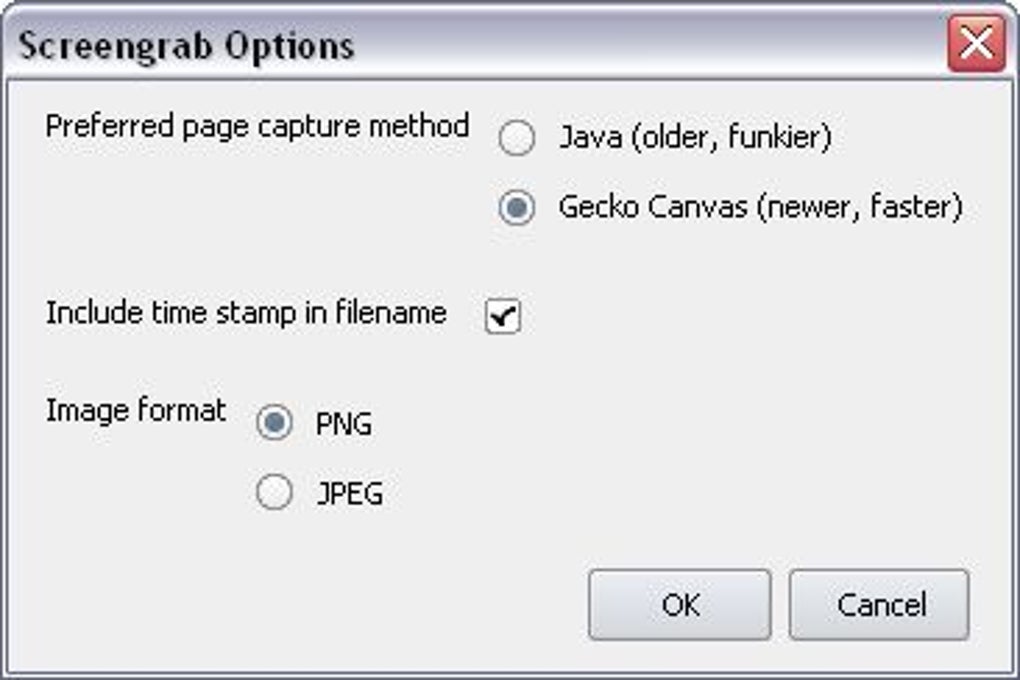
Task: Close the Screengrab Options dialog
Action: (976, 45)
